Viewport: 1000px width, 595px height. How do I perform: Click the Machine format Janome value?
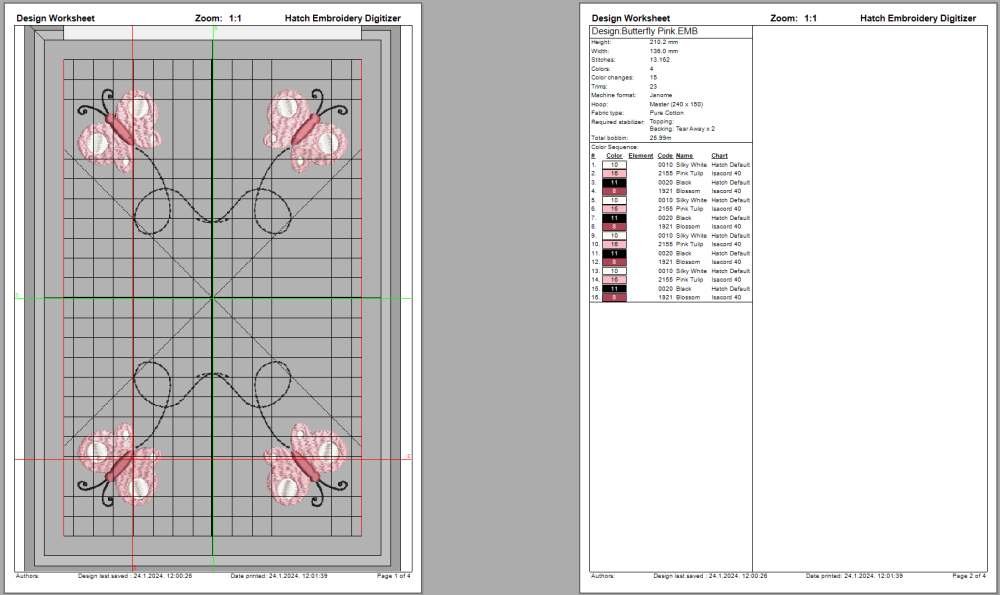[x=661, y=95]
